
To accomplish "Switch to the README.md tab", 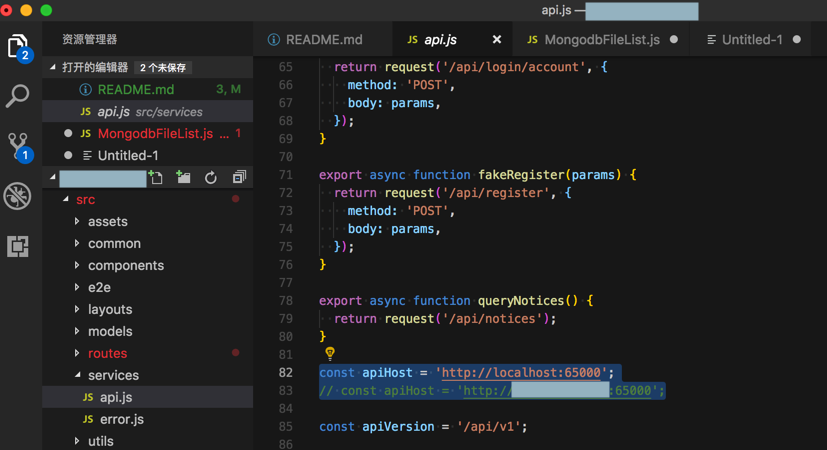I will (x=323, y=40).
